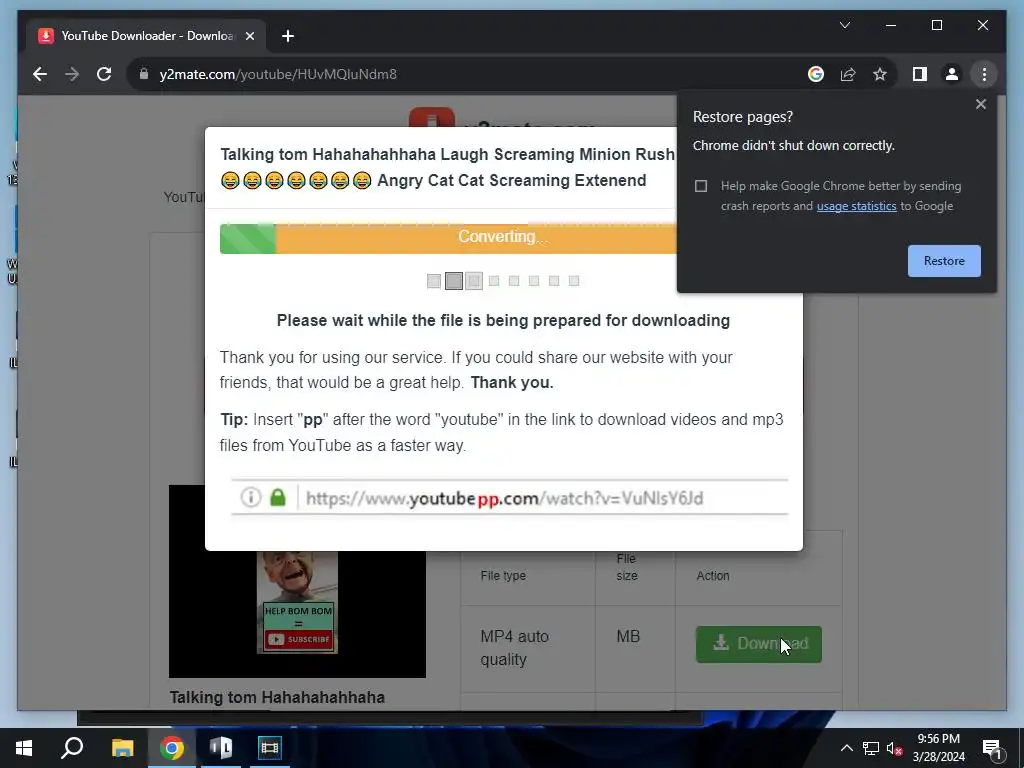Open the taskbar clock and date
Viewport: 1024px width, 768px height.
point(938,748)
